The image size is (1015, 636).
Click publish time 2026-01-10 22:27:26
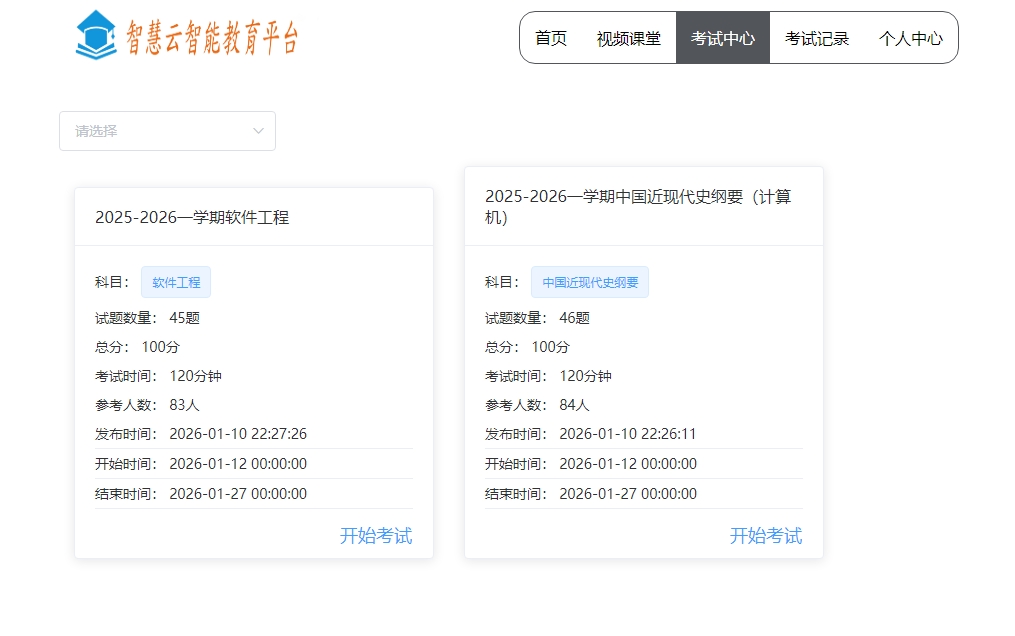pyautogui.click(x=238, y=433)
